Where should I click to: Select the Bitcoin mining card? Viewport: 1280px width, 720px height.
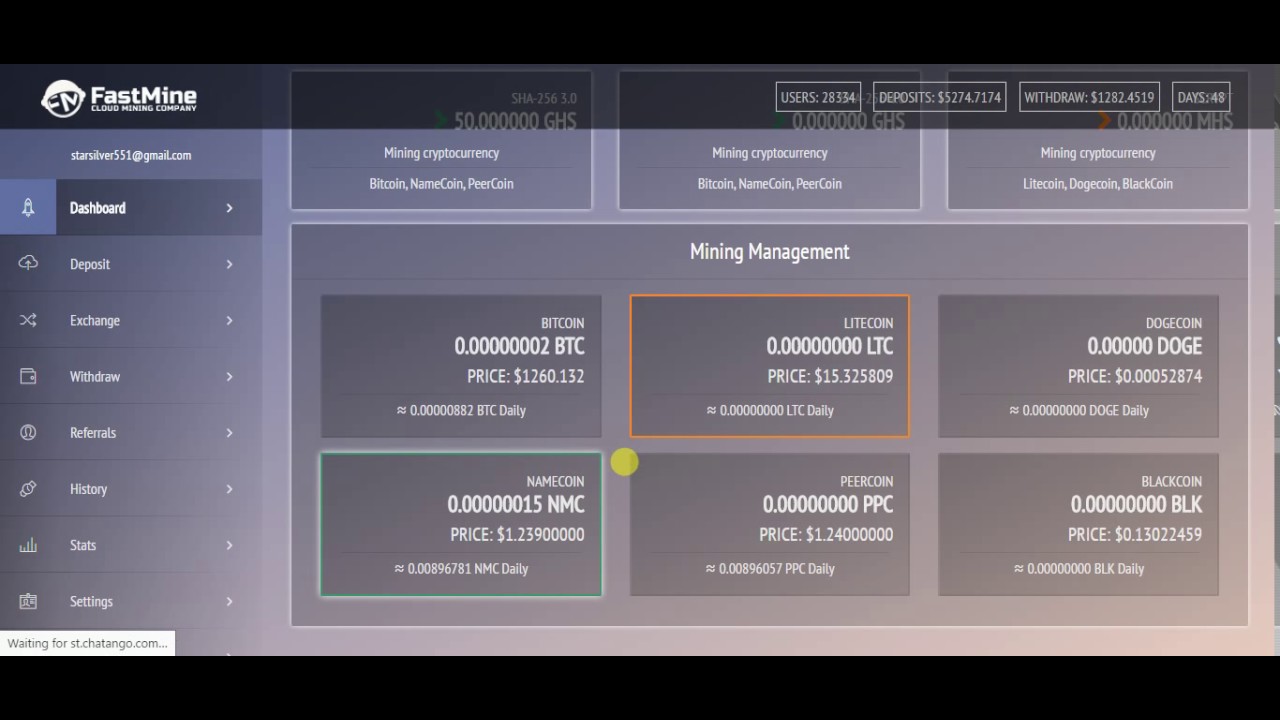point(461,366)
